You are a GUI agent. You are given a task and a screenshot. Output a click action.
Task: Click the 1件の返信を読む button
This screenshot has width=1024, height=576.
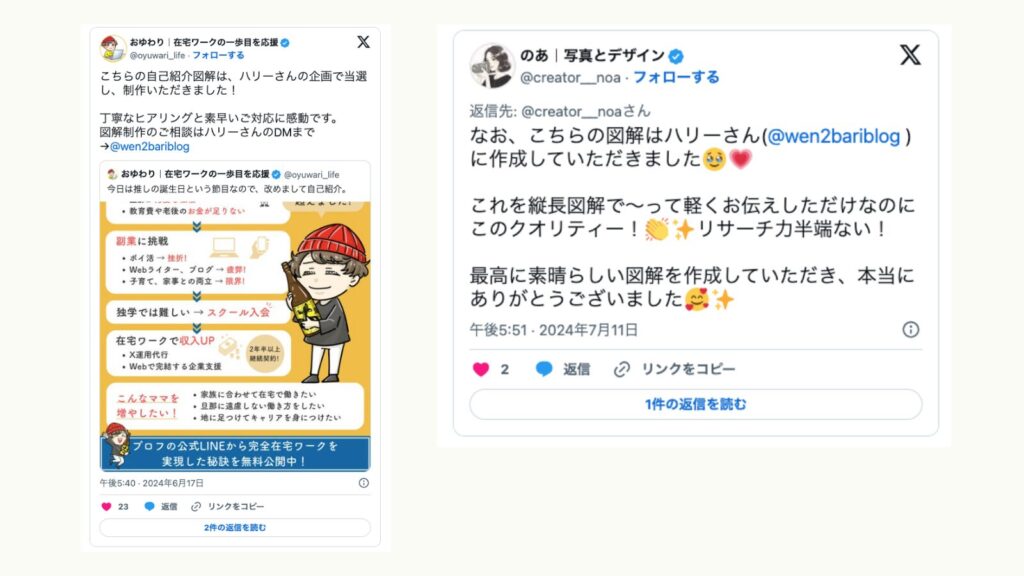(696, 404)
